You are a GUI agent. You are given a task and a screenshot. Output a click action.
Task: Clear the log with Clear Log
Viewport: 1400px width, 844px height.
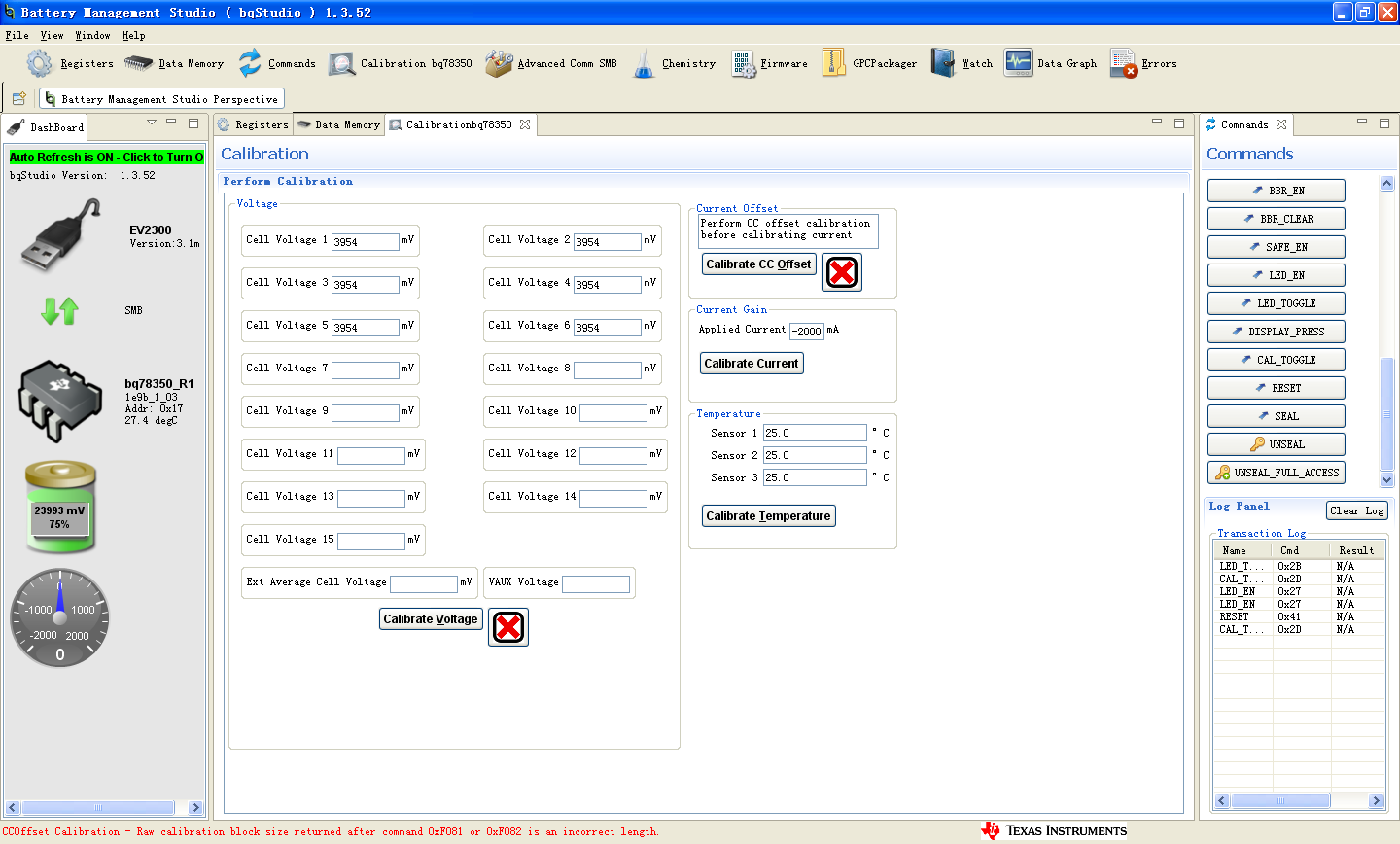point(1357,510)
